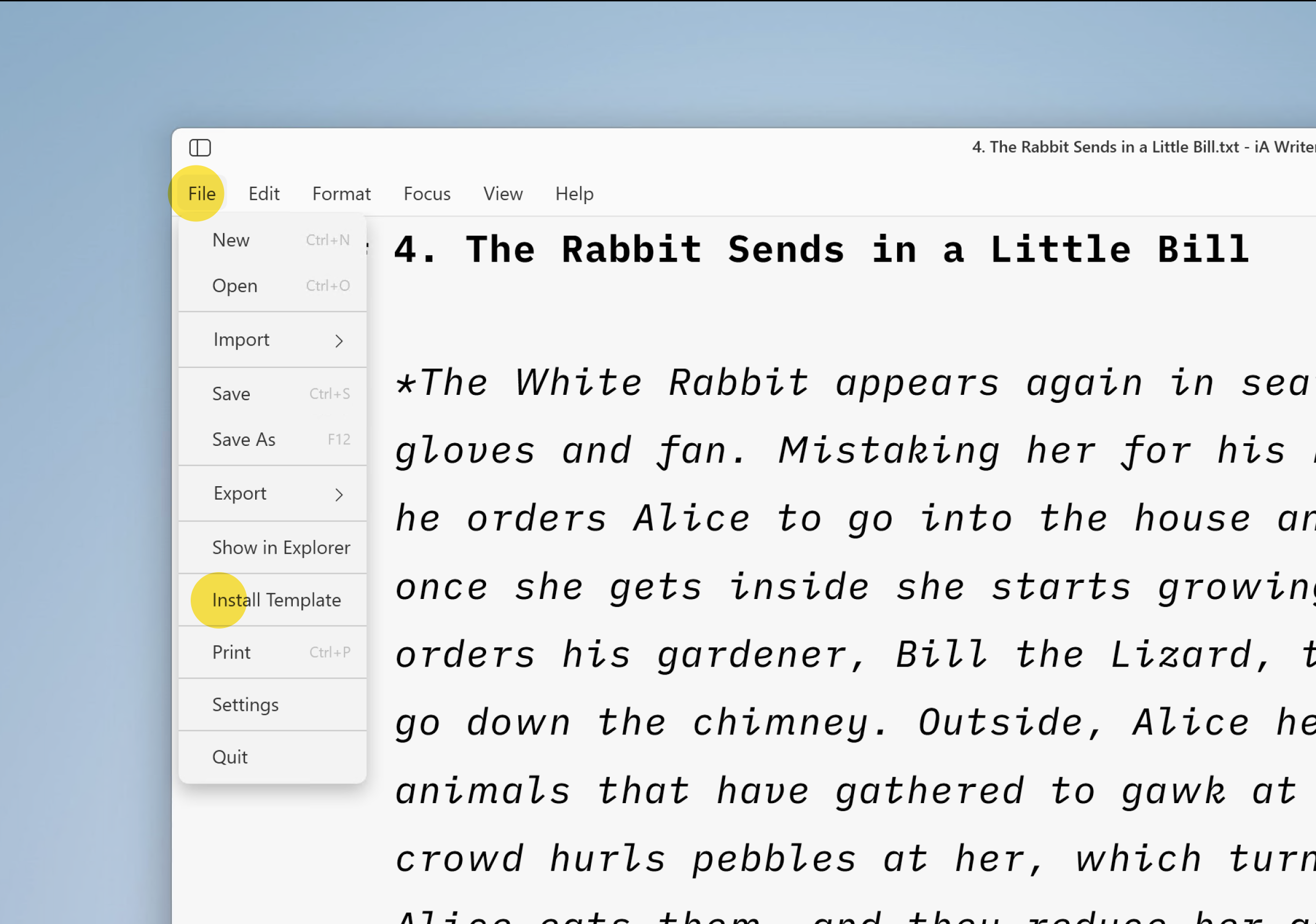Save the current document

231,393
